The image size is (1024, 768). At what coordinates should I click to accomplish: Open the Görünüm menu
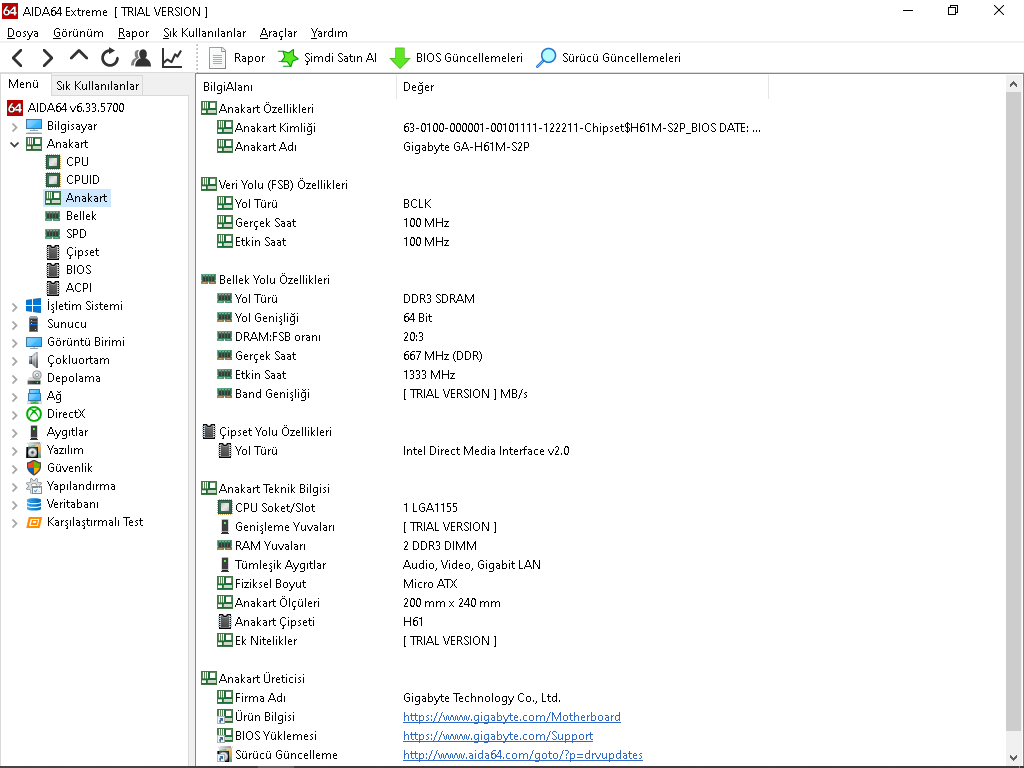click(78, 33)
